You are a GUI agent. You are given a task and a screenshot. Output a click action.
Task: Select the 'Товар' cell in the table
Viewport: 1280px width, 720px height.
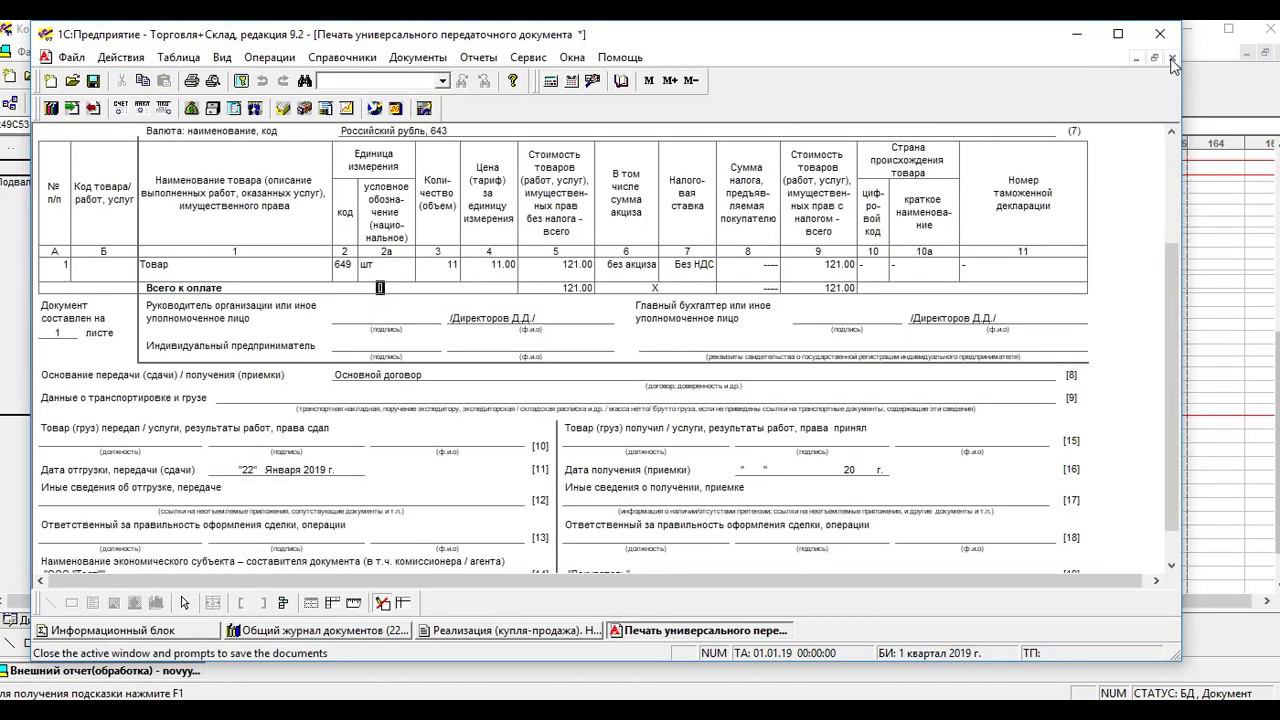[234, 265]
